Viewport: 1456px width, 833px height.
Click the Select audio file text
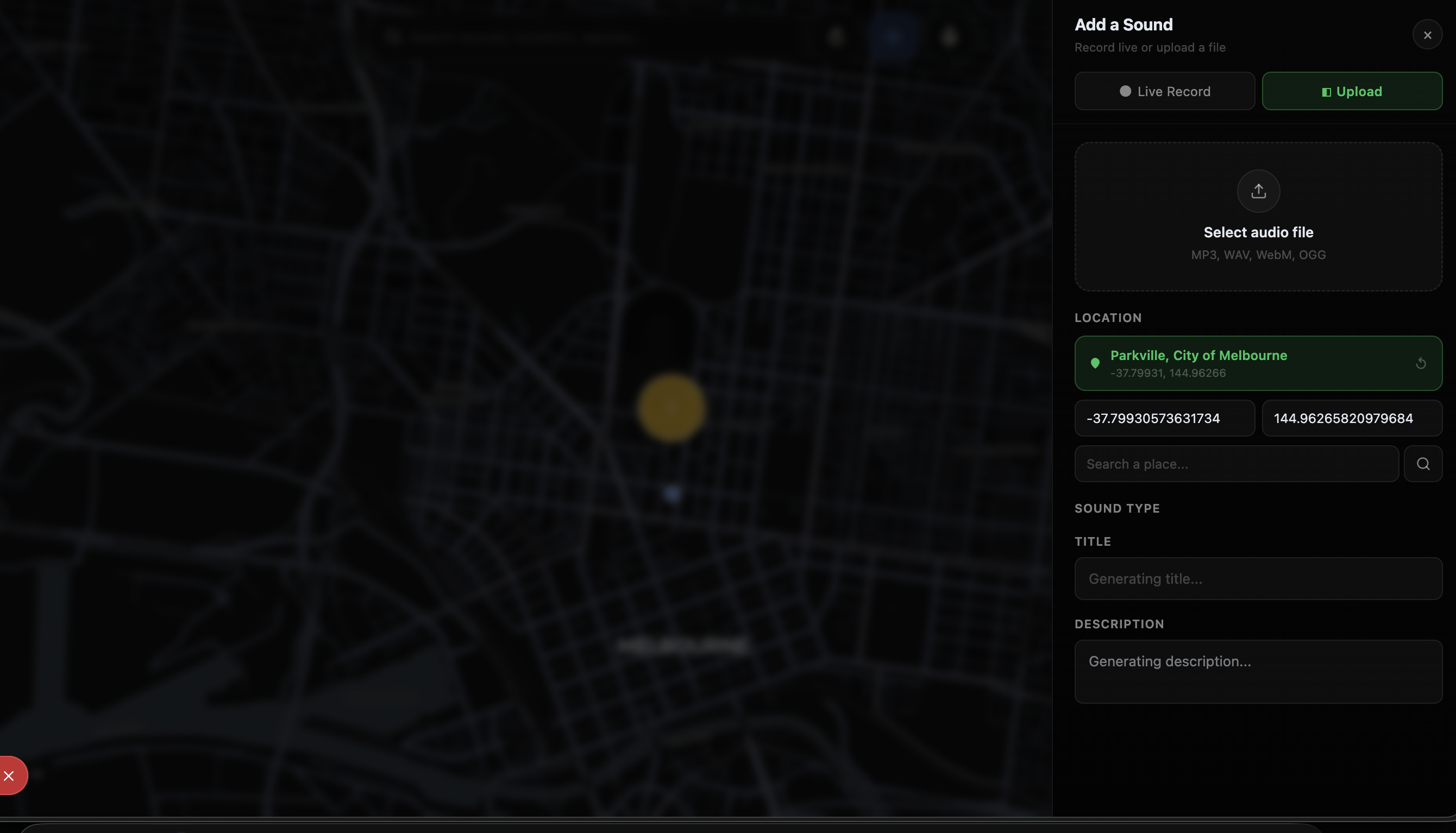click(x=1258, y=232)
